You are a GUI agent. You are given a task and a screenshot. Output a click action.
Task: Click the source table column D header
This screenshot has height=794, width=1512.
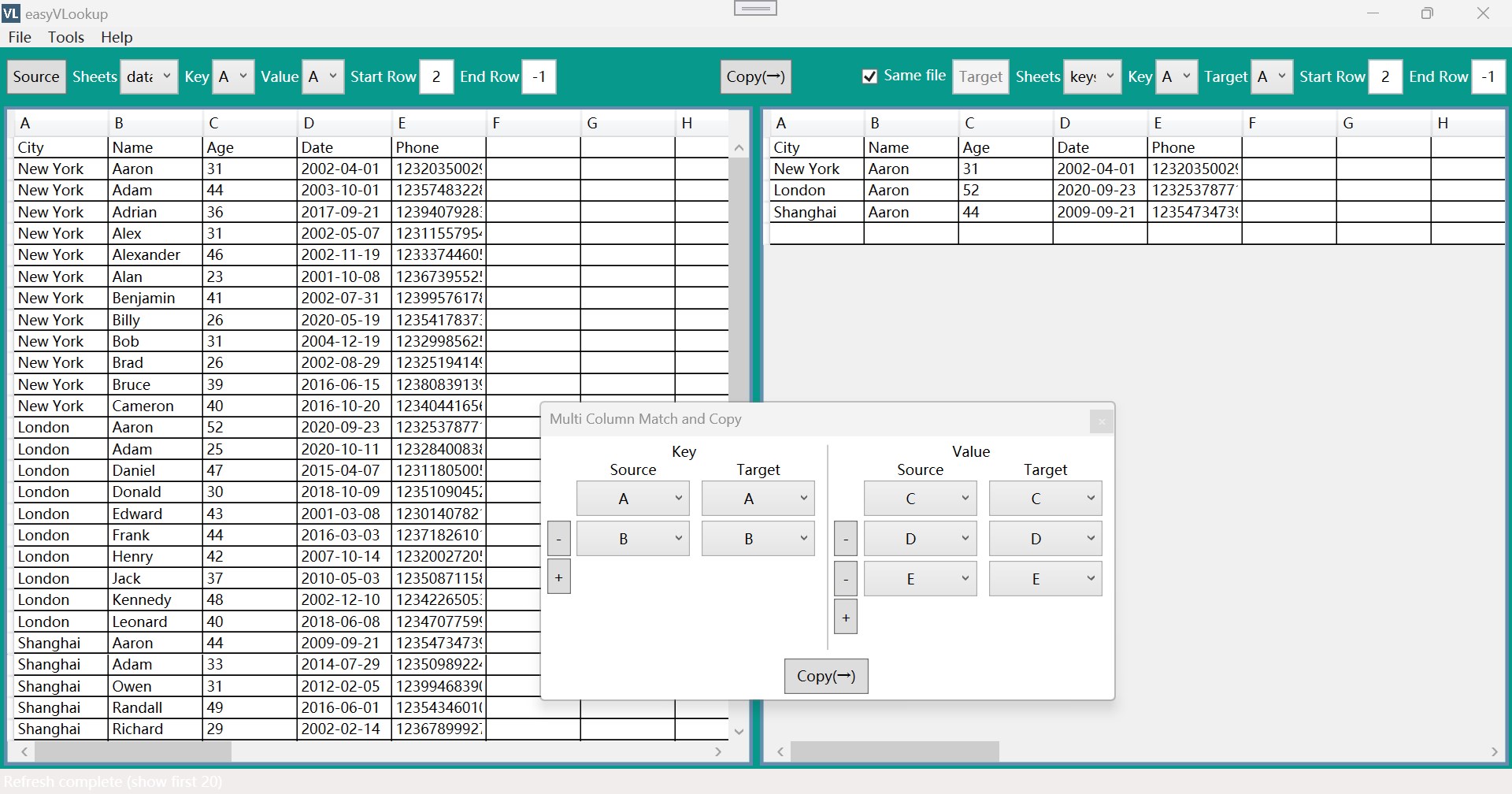pyautogui.click(x=344, y=123)
